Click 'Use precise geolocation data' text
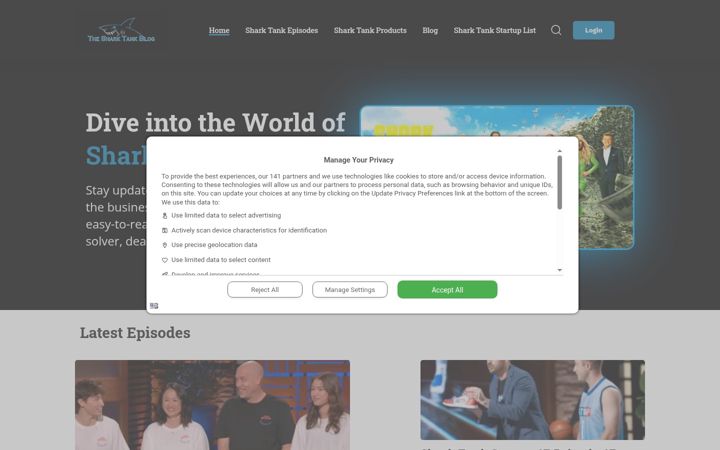The image size is (720, 450). 214,245
